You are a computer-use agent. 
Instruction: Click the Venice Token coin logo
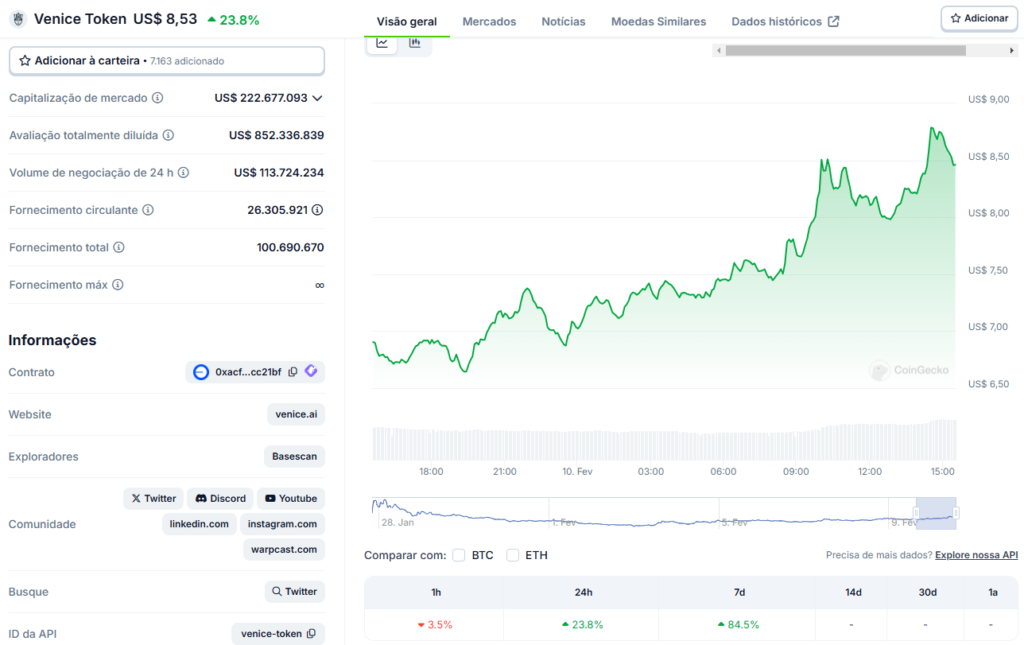coord(18,19)
